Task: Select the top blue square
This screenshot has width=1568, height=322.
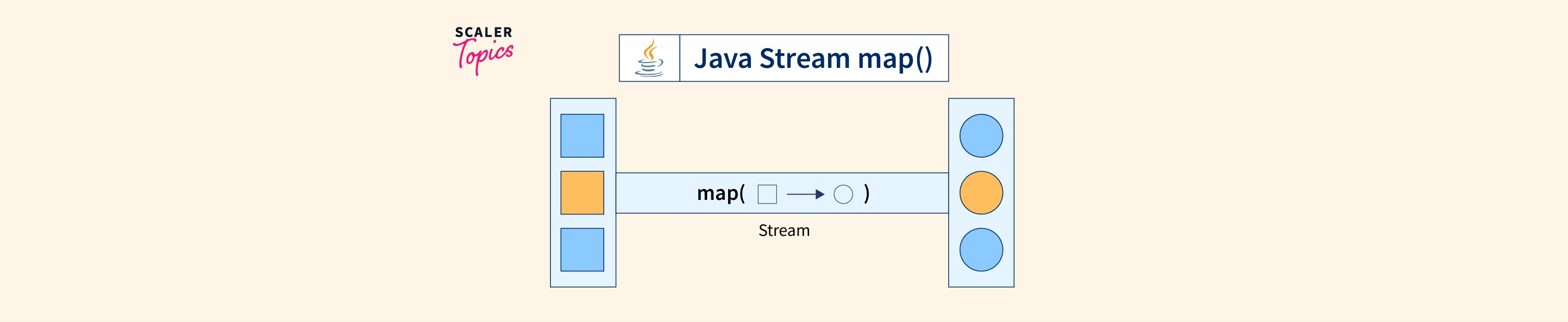Action: pos(582,136)
